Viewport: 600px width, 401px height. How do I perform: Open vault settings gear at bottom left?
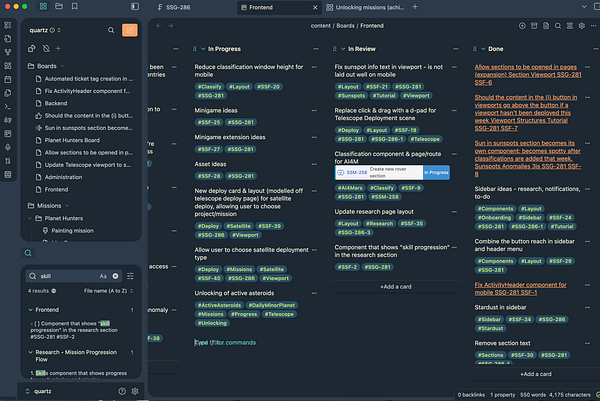pos(135,391)
